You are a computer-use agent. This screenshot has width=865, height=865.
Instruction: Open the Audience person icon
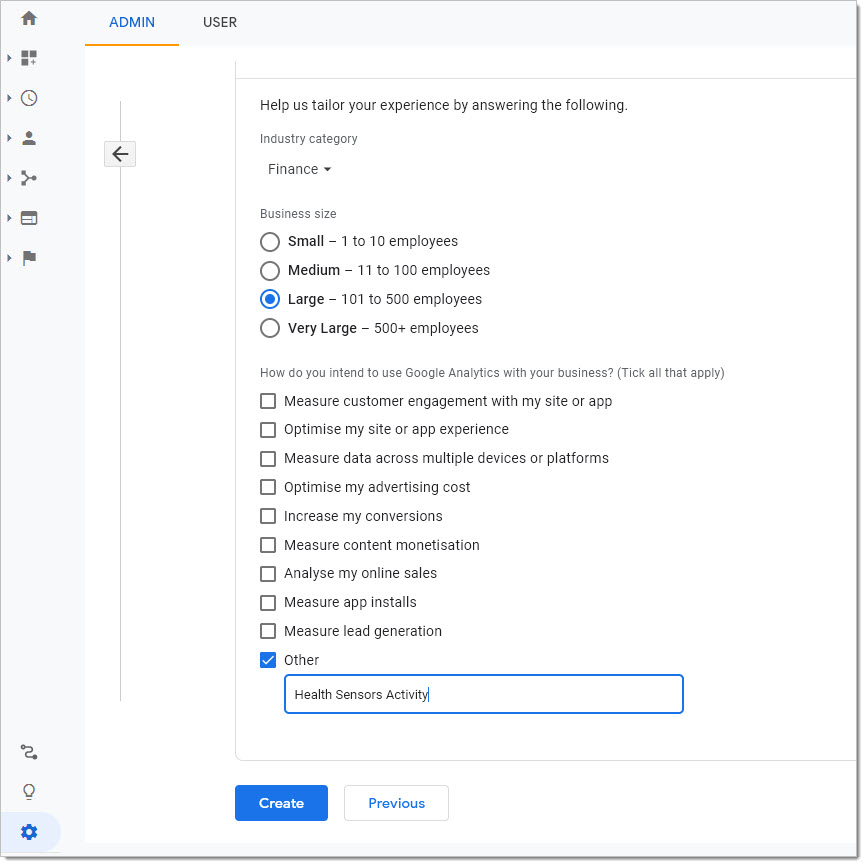tap(29, 138)
